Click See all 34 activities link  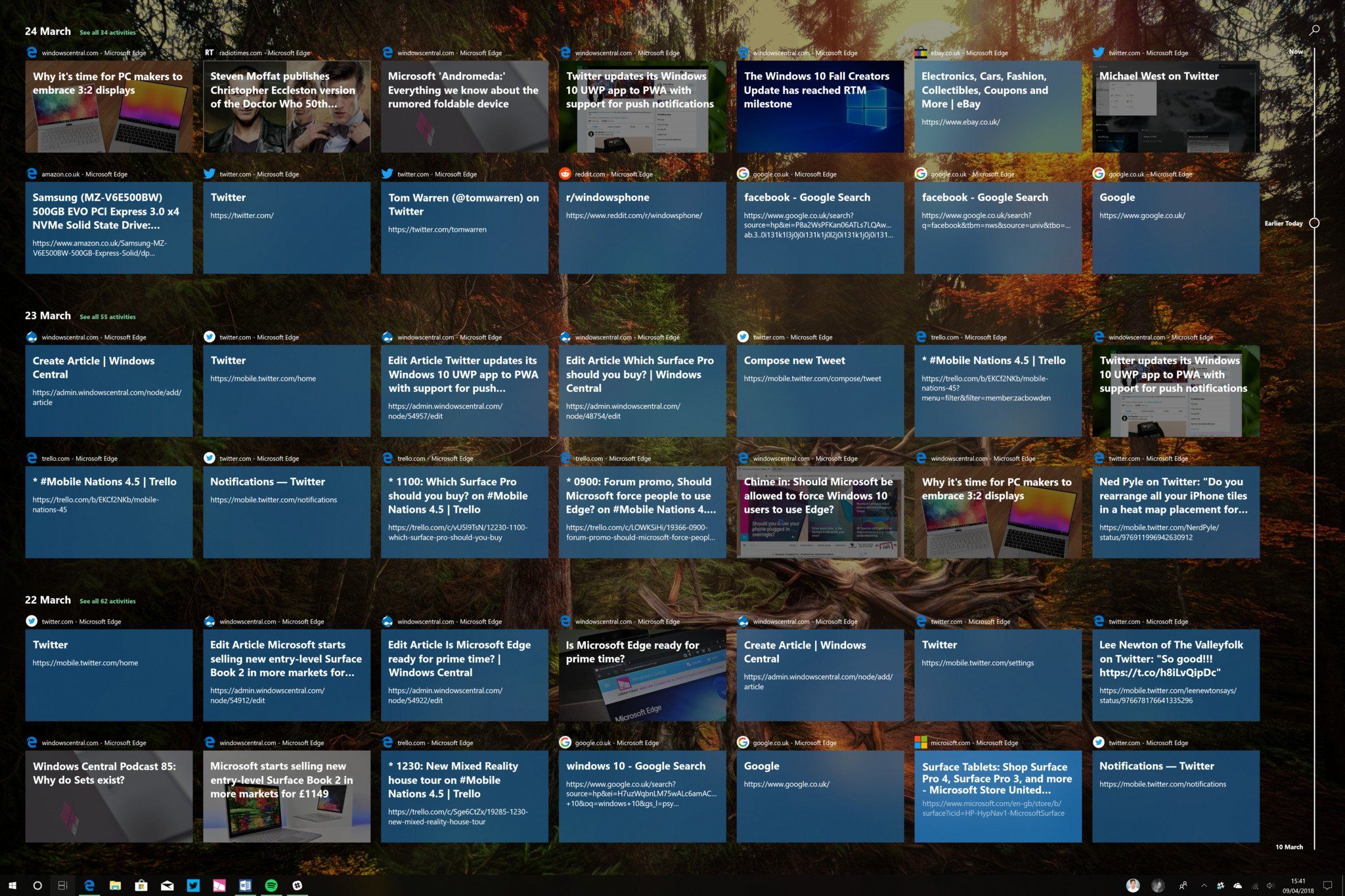point(108,32)
